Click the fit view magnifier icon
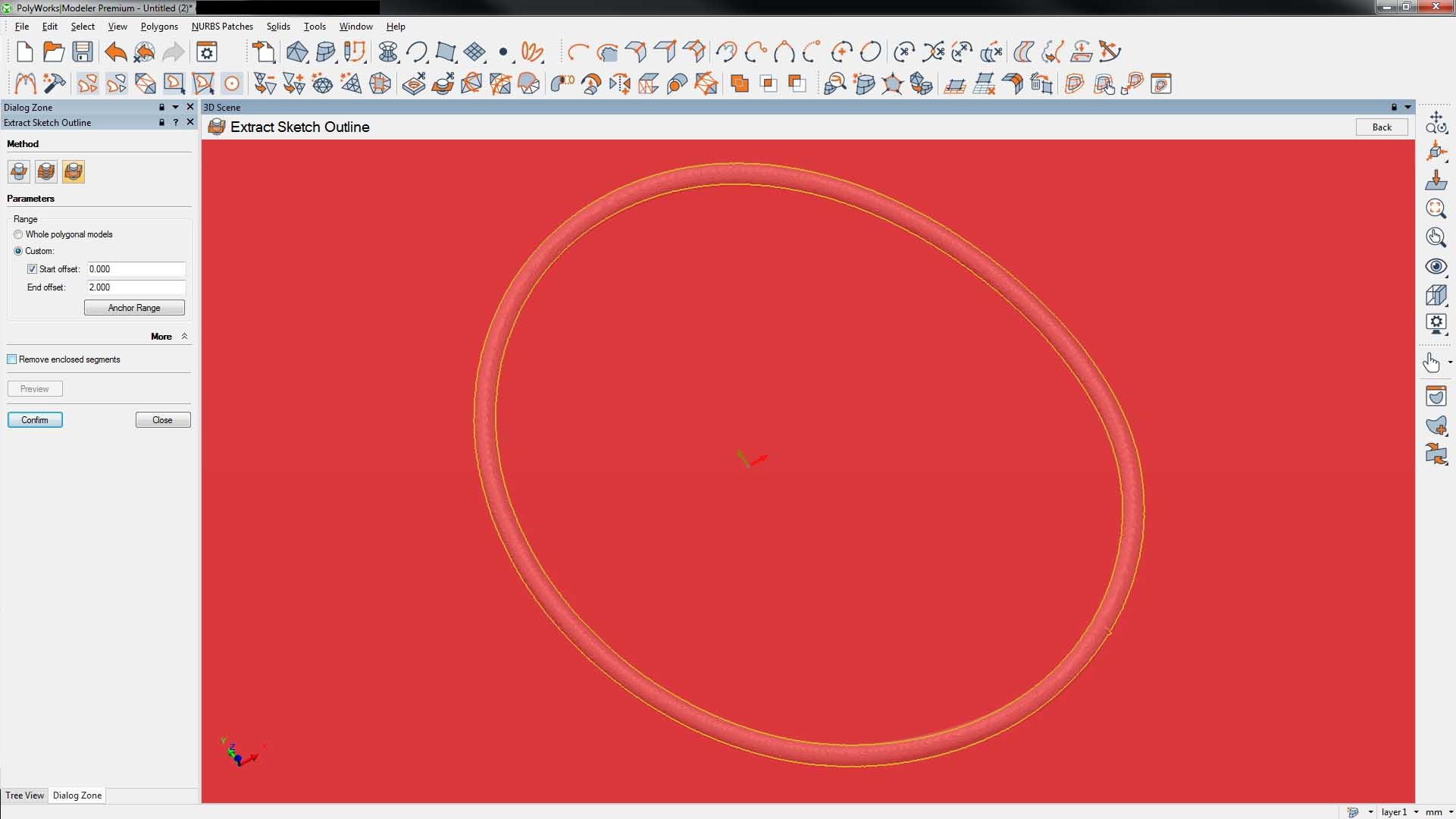Screen dimensions: 1456x819 point(1436,209)
